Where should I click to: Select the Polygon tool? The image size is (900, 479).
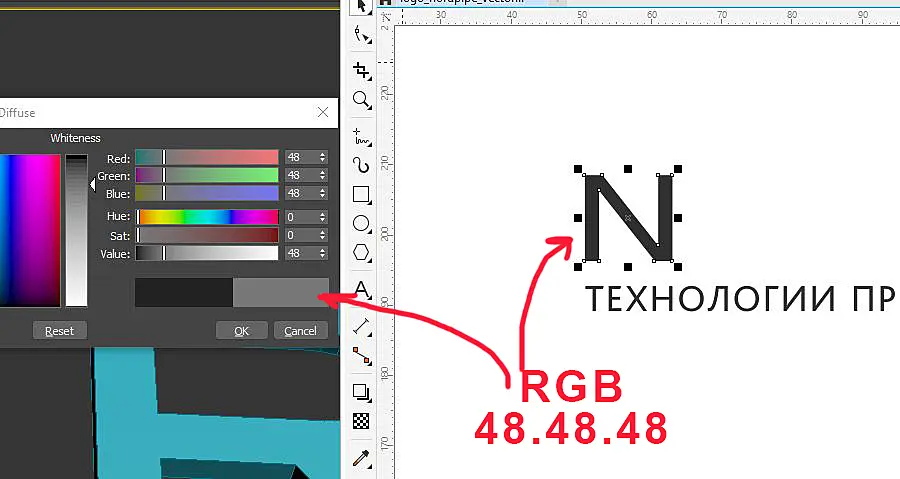coord(361,252)
